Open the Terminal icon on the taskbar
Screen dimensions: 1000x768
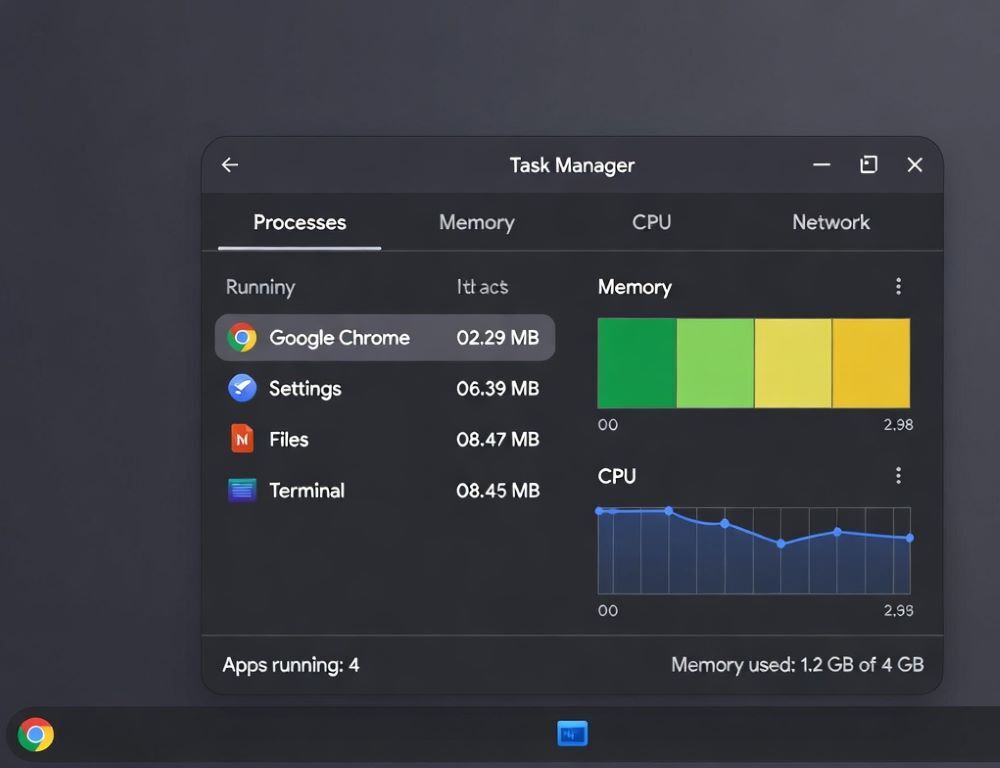coord(572,733)
